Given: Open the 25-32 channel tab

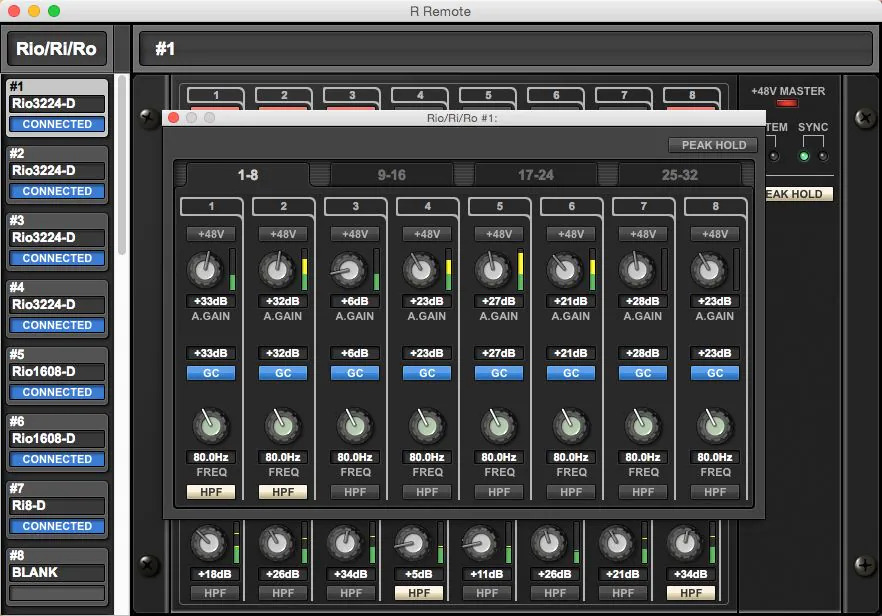Looking at the screenshot, I should click(679, 175).
